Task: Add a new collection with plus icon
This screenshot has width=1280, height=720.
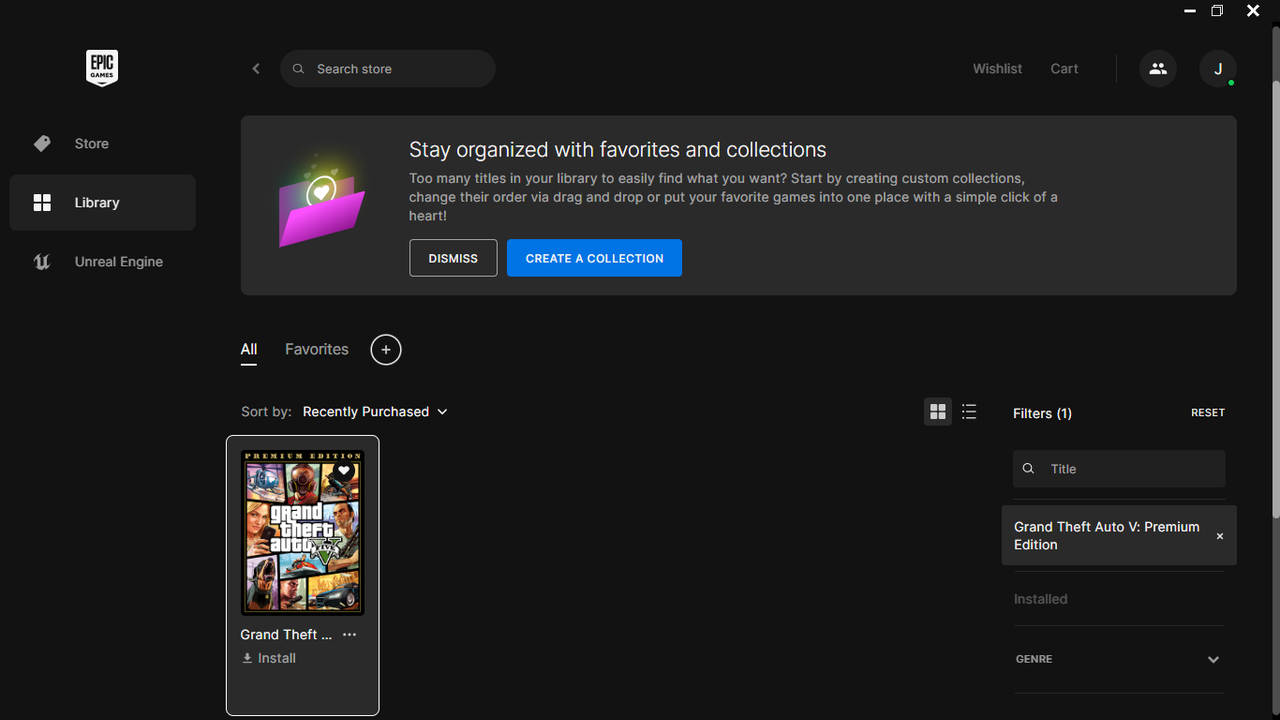Action: coord(386,350)
